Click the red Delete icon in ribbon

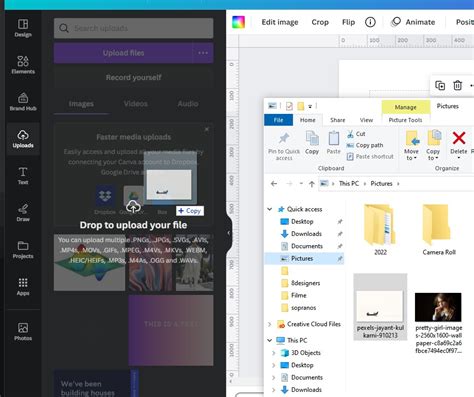[459, 138]
